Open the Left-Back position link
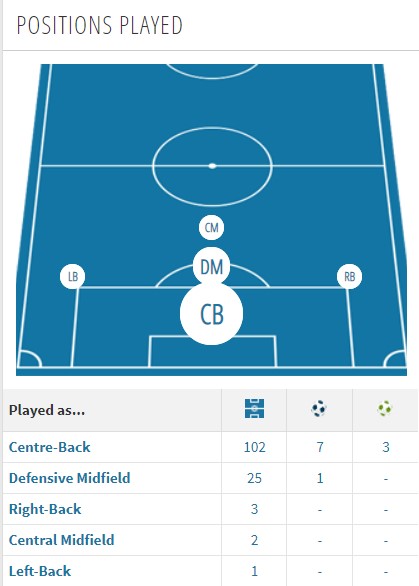The height and width of the screenshot is (586, 419). coord(40,571)
